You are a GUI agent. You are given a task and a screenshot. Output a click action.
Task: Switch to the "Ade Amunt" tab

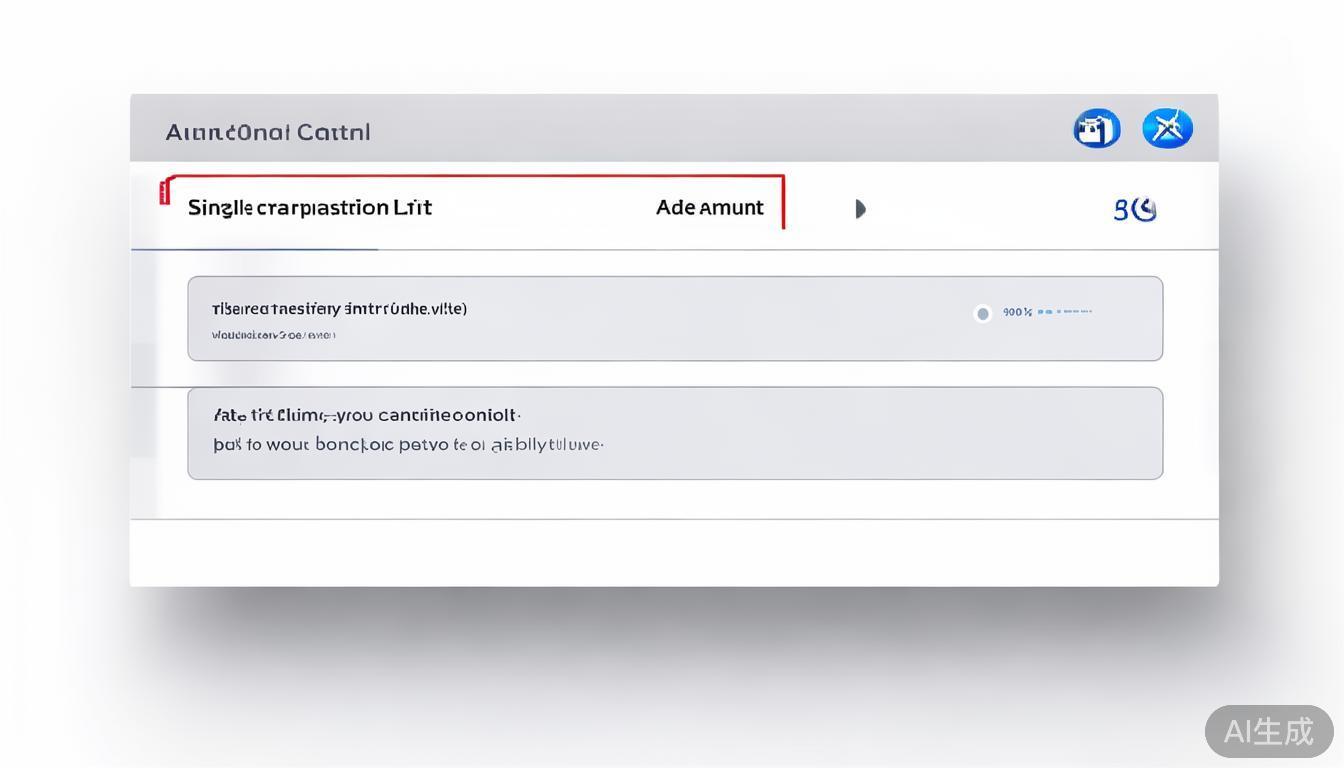click(x=709, y=208)
